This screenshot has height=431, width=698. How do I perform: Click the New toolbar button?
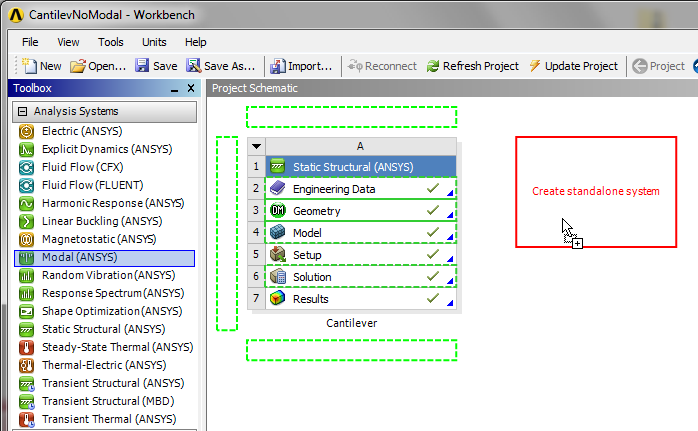tap(41, 66)
